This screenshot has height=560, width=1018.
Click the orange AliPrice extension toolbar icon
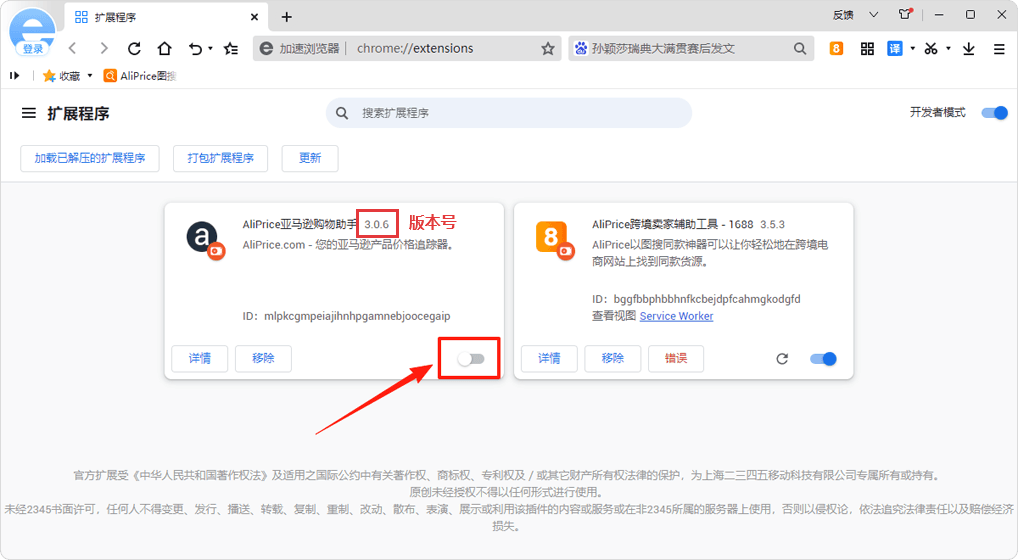(x=836, y=48)
